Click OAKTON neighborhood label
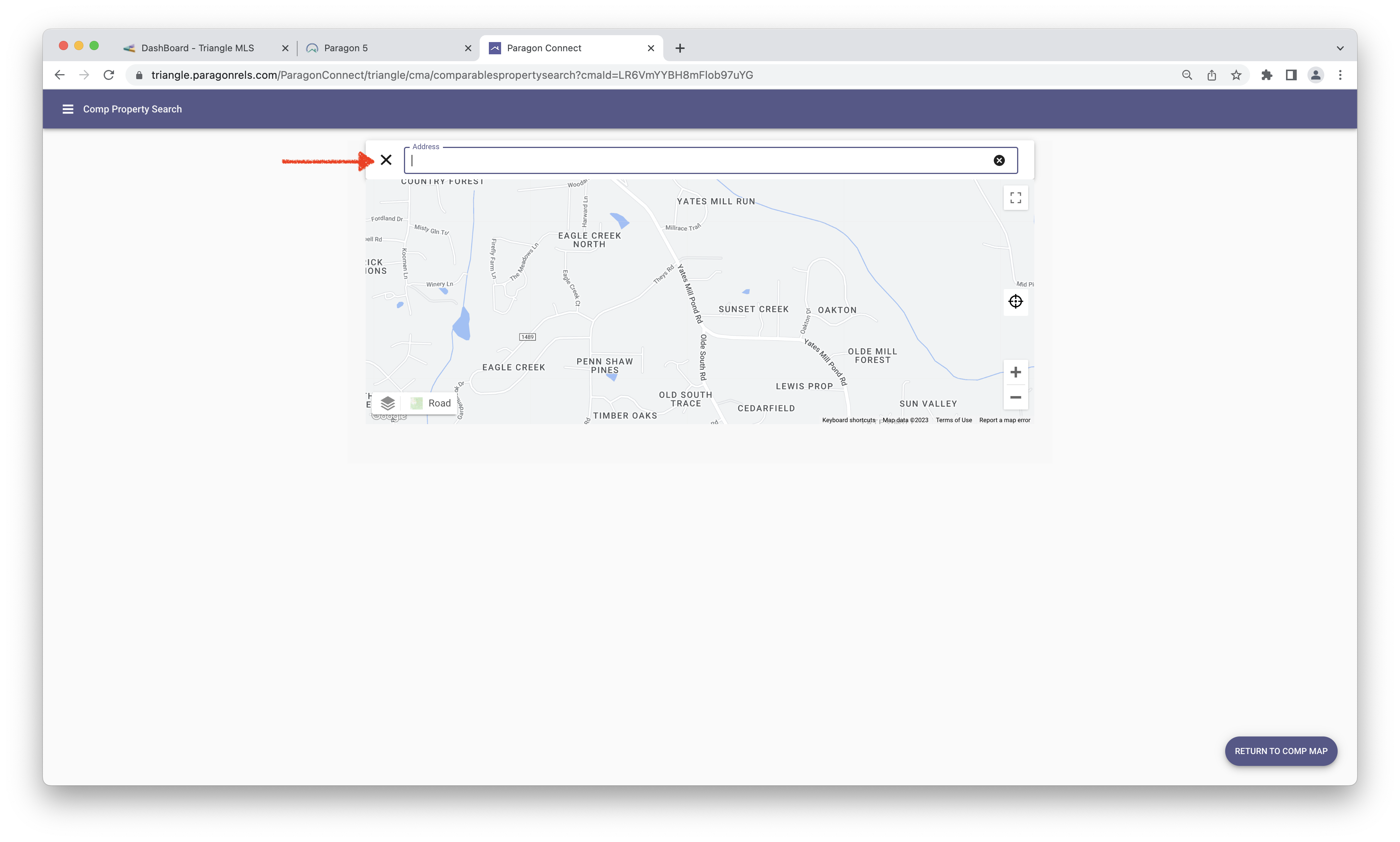Screen dimensions: 1400x842 [x=837, y=310]
